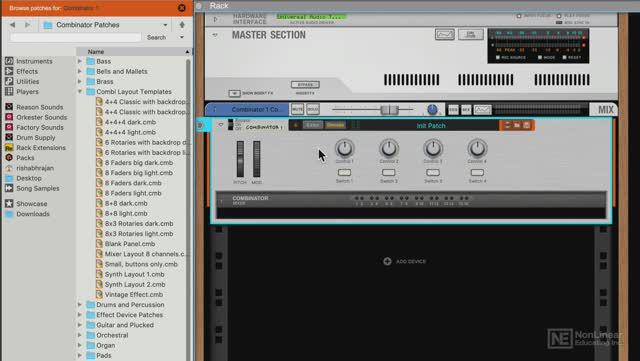
Task: Go back in browser history
Action: coord(12,25)
